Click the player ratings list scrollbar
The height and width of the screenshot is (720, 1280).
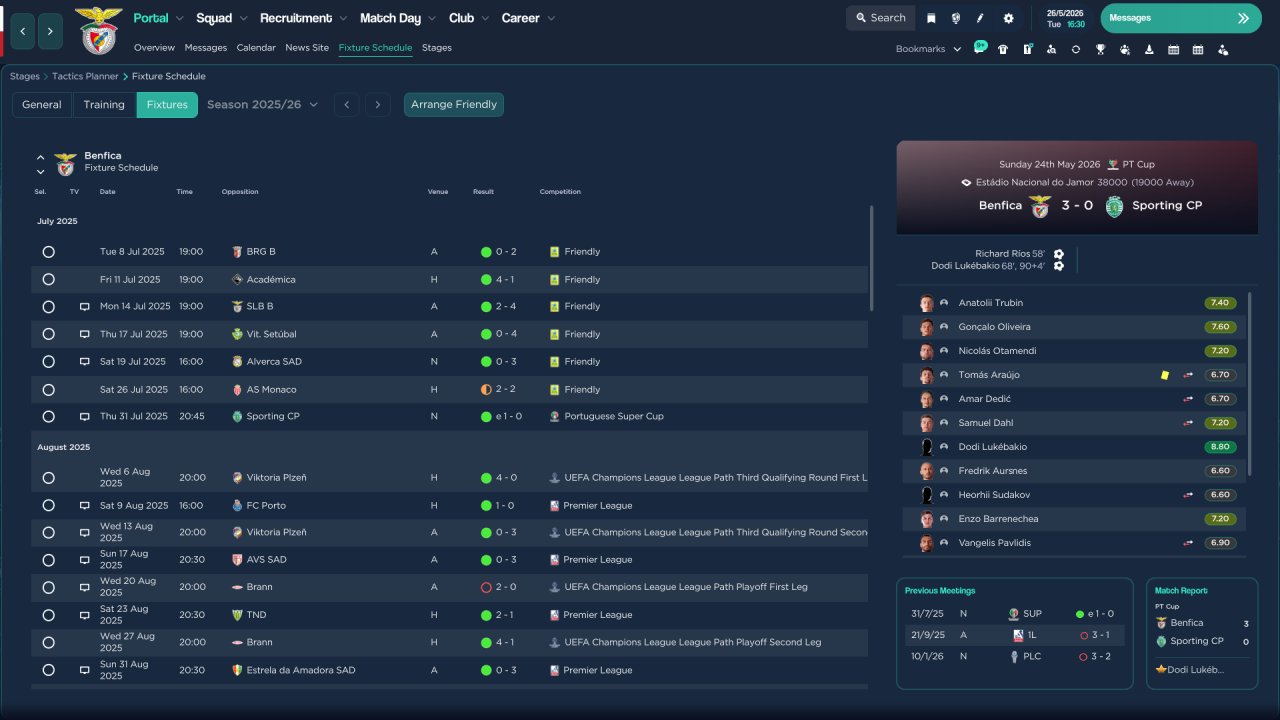(1250, 384)
